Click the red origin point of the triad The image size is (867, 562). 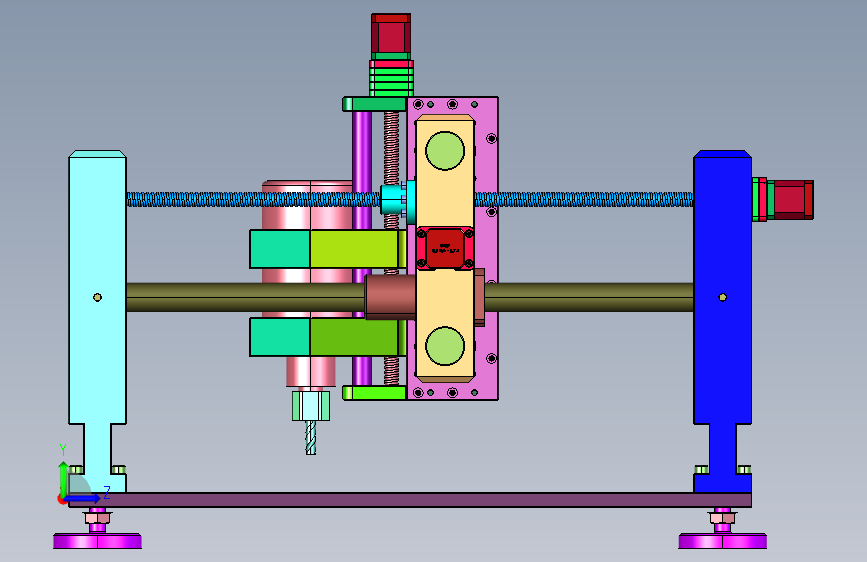61,499
